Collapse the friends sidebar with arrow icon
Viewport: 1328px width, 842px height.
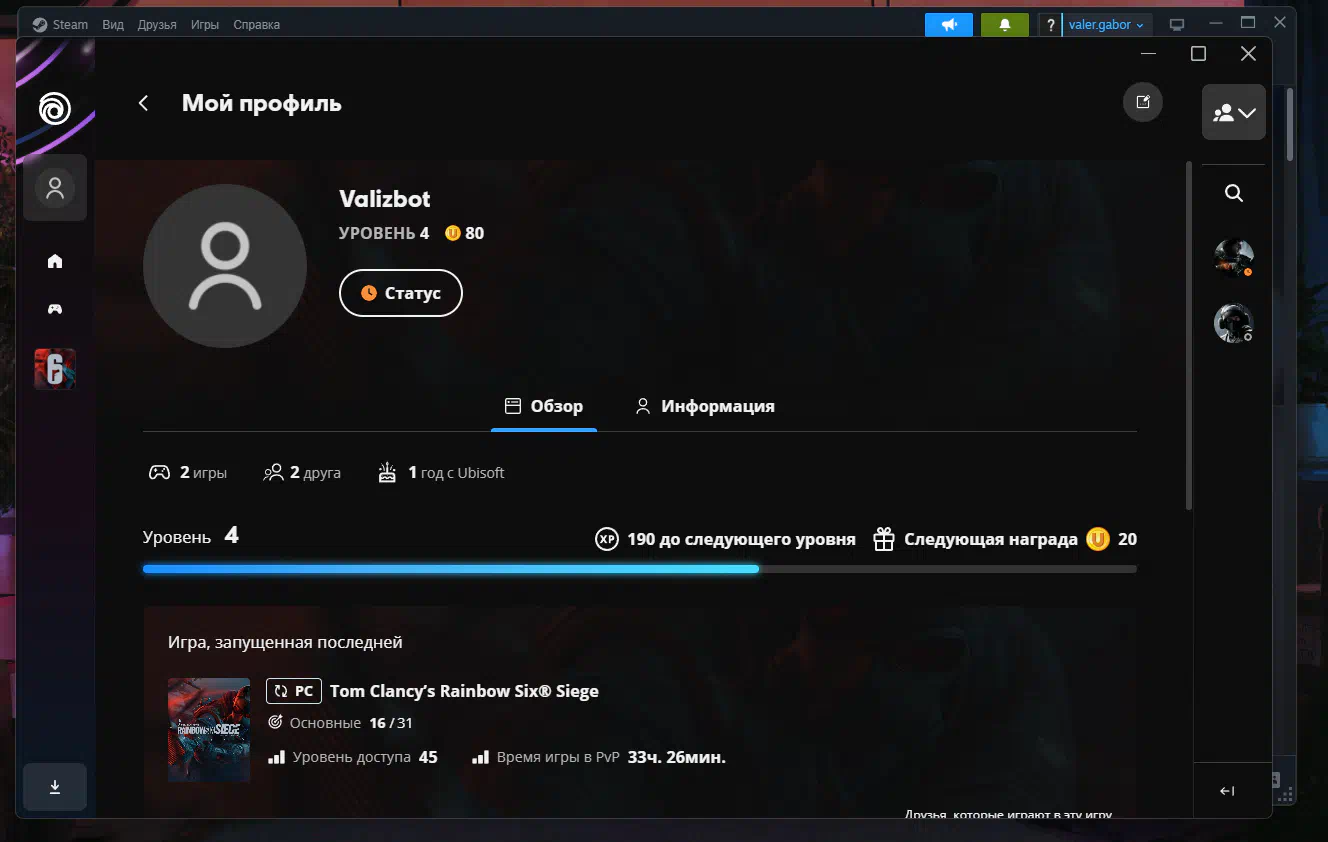[x=1227, y=791]
